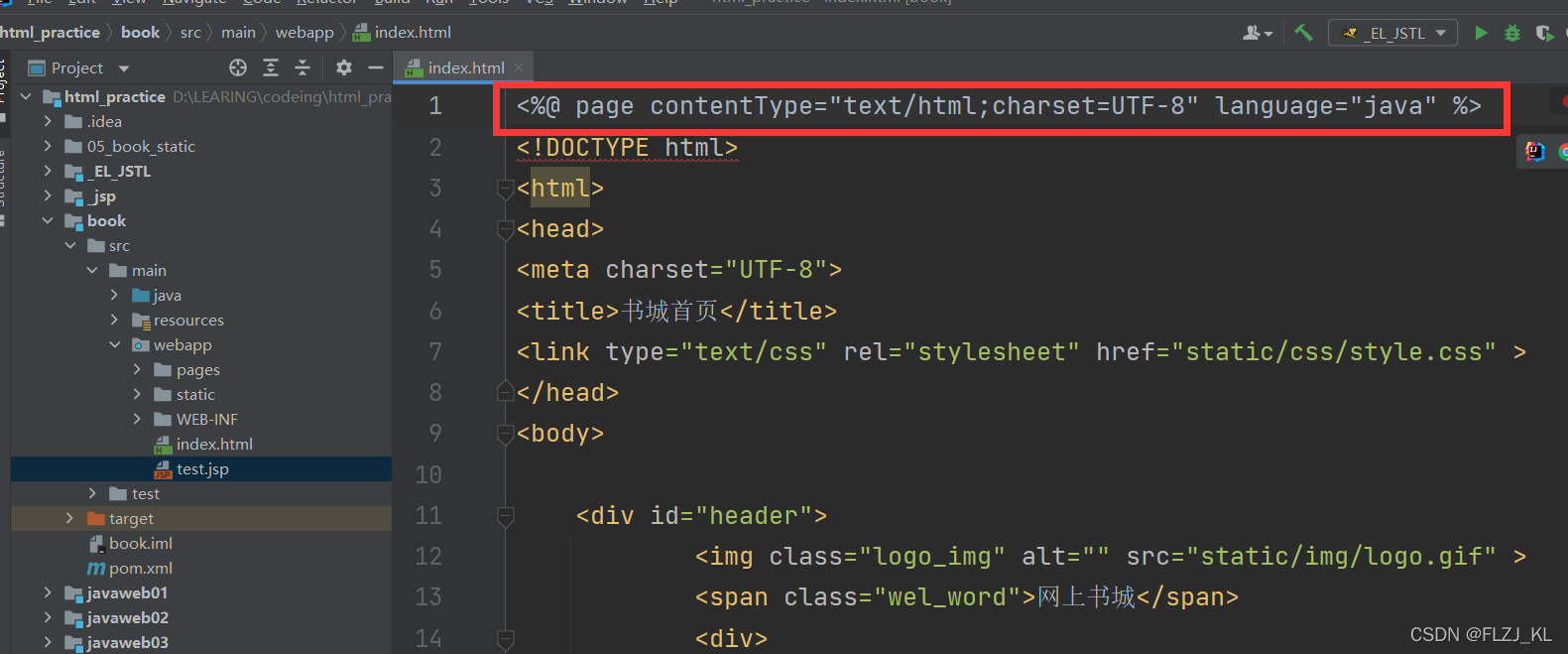Click the fold end marker on line 8
1568x654 pixels.
click(x=505, y=392)
